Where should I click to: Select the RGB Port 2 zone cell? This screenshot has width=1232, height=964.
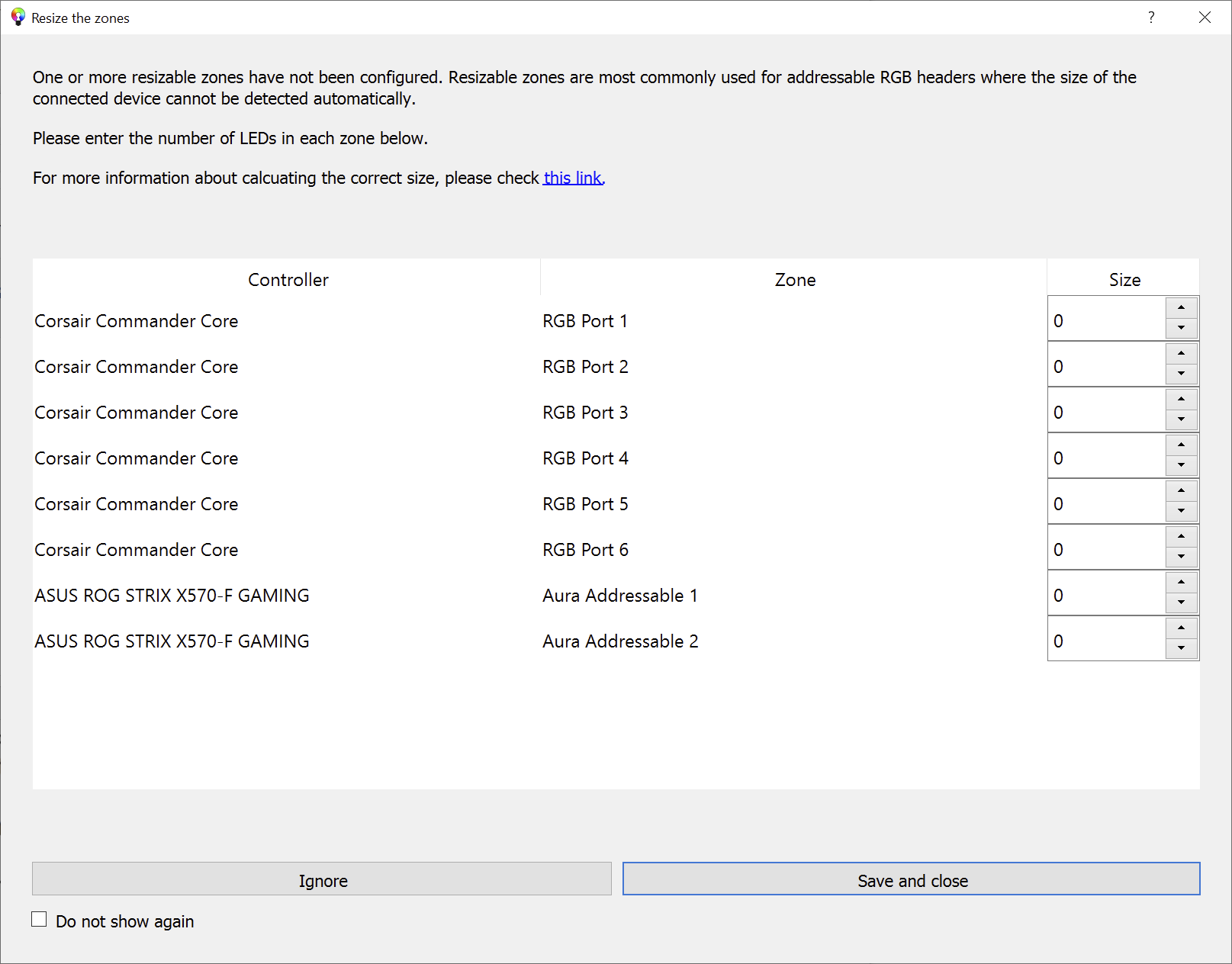[x=794, y=365]
